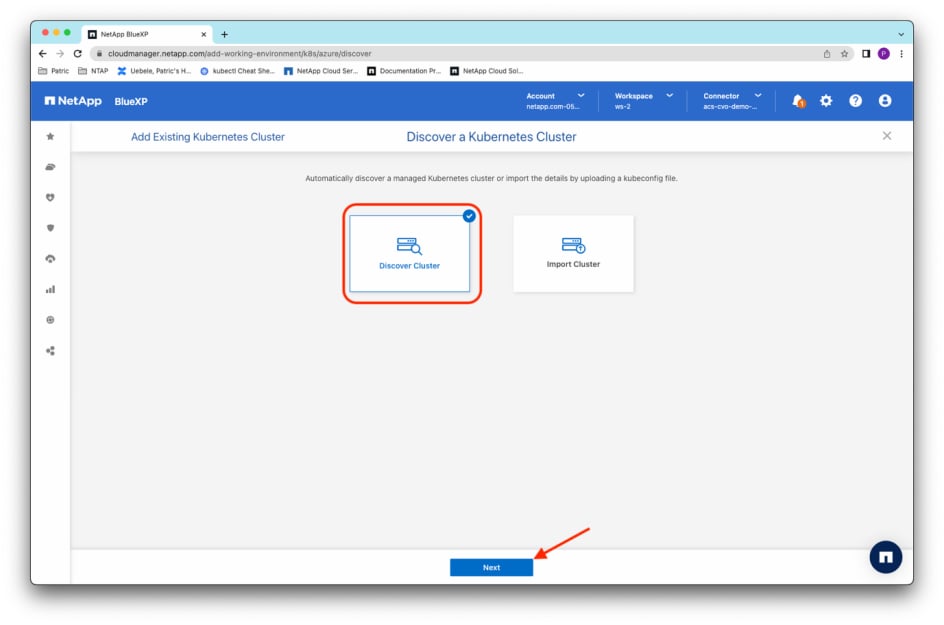Viewport: 944px width, 625px height.
Task: Open the Patric bookmarks folder
Action: click(54, 71)
